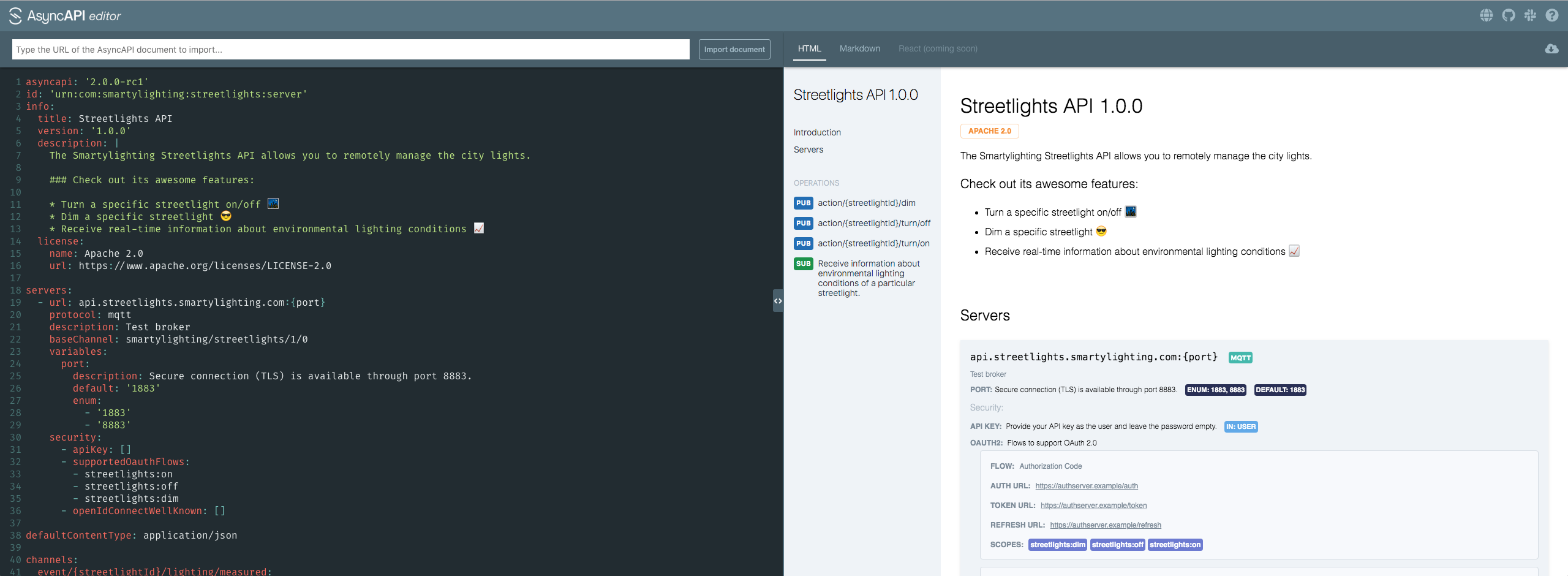Open PUB action/{streetlightId}/turn/off operation

[862, 223]
